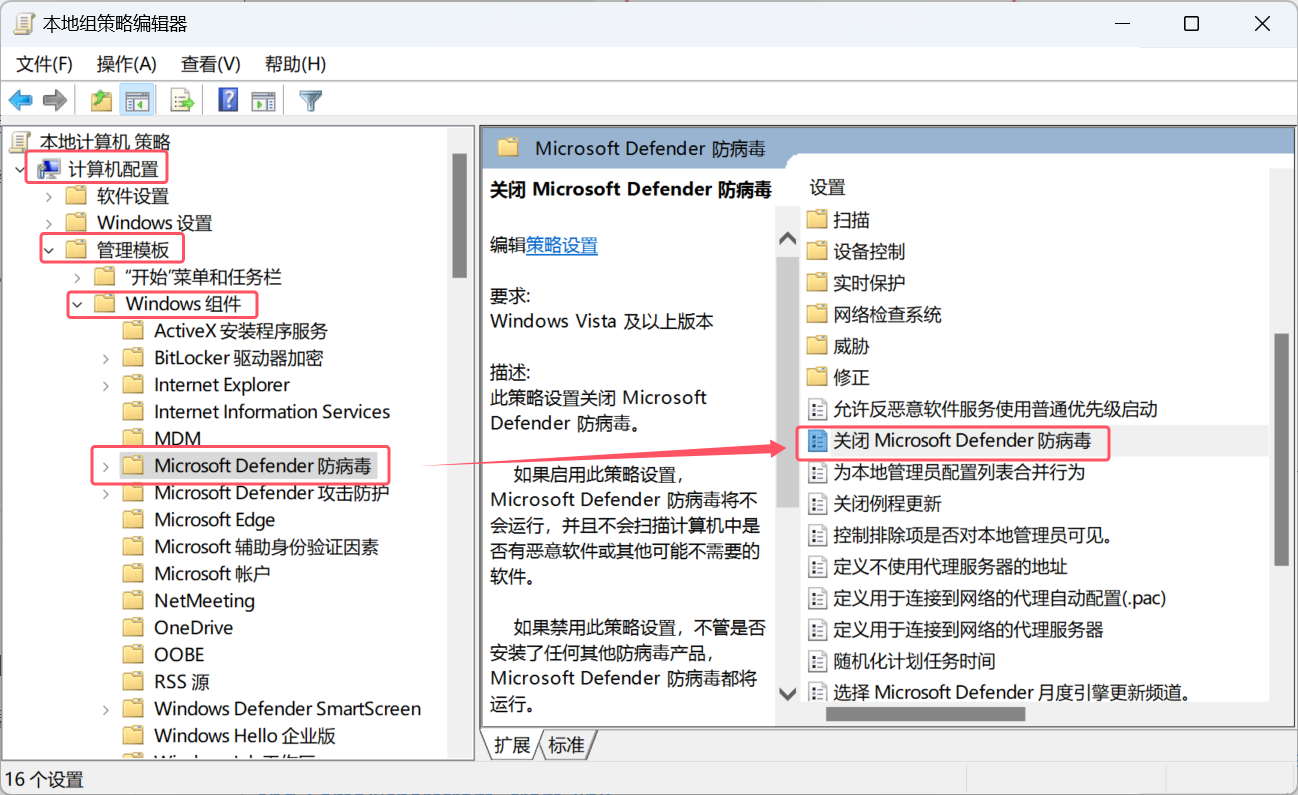
Task: Switch to the 标准 tab
Action: 567,745
